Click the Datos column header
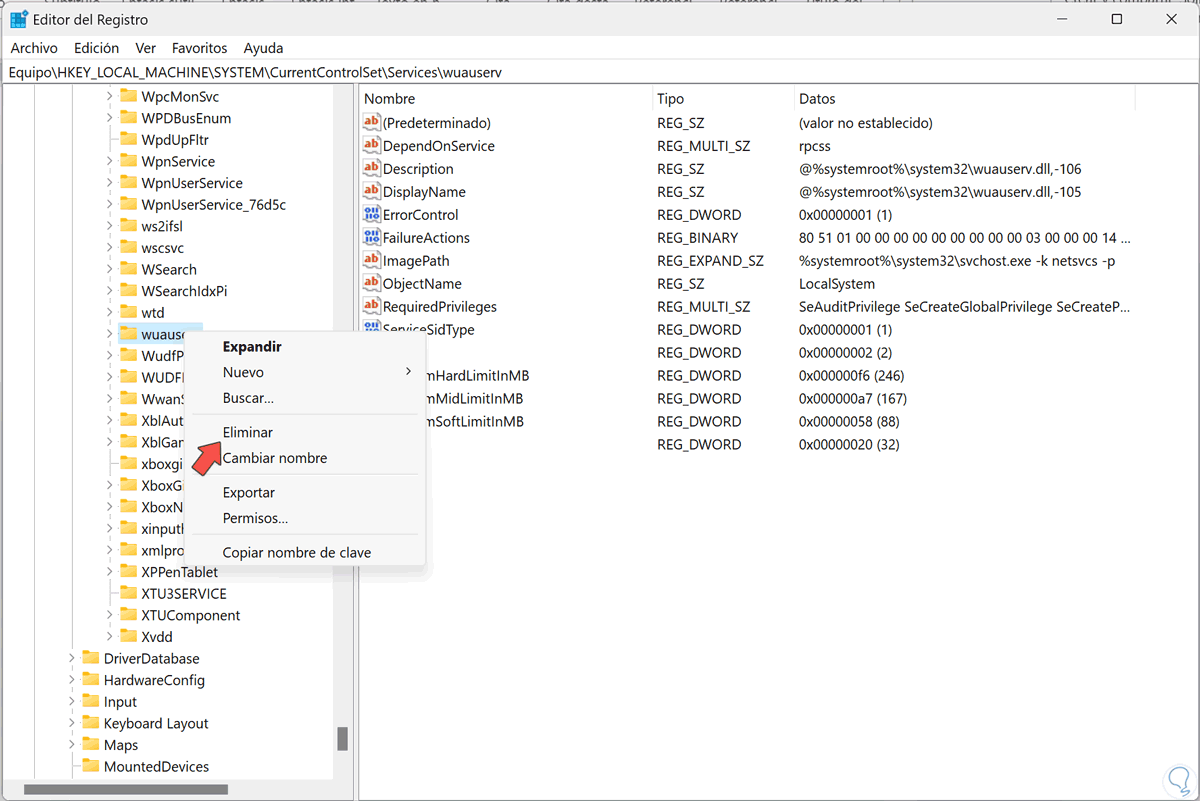 click(817, 99)
